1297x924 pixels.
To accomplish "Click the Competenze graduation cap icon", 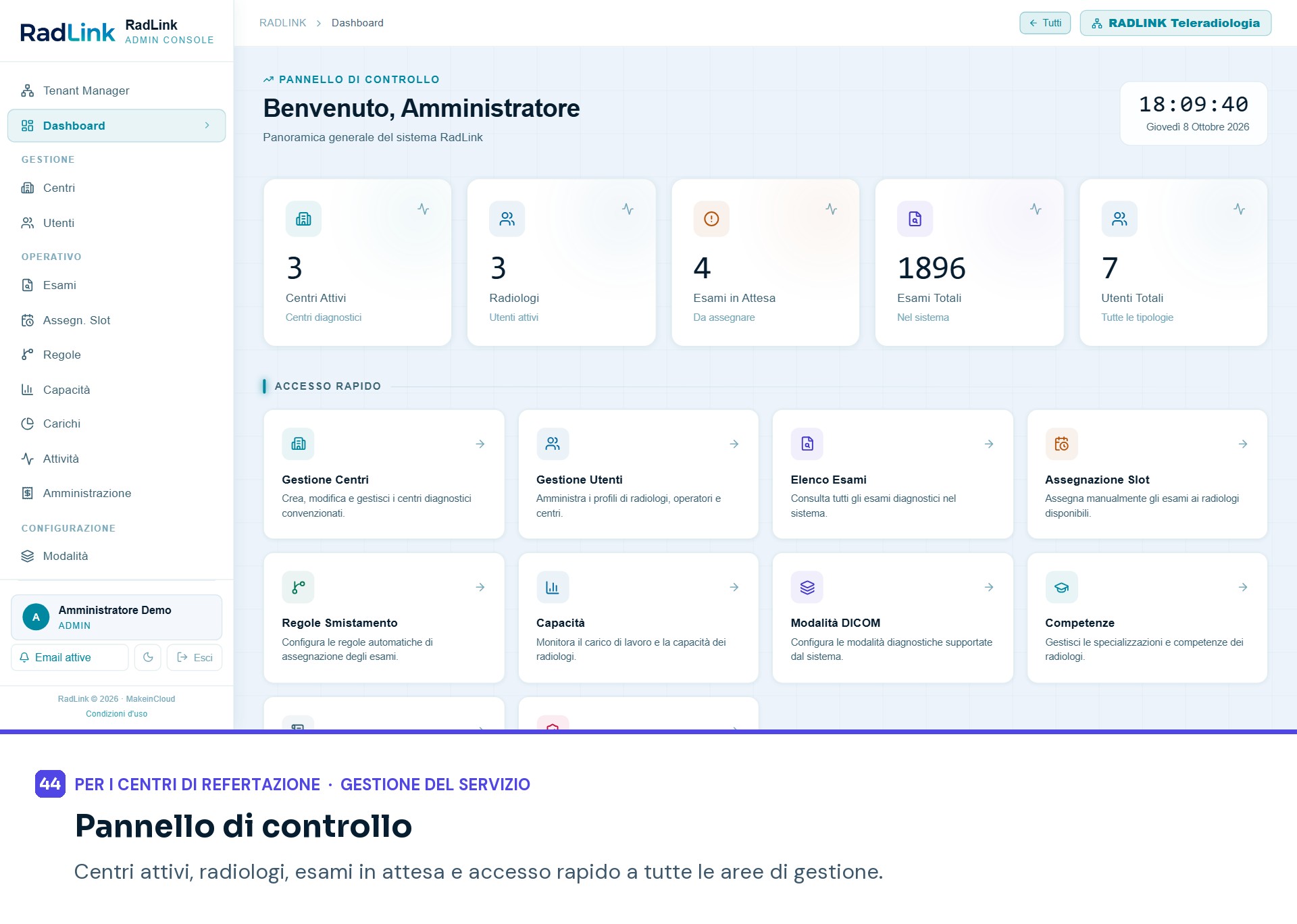I will click(1061, 587).
